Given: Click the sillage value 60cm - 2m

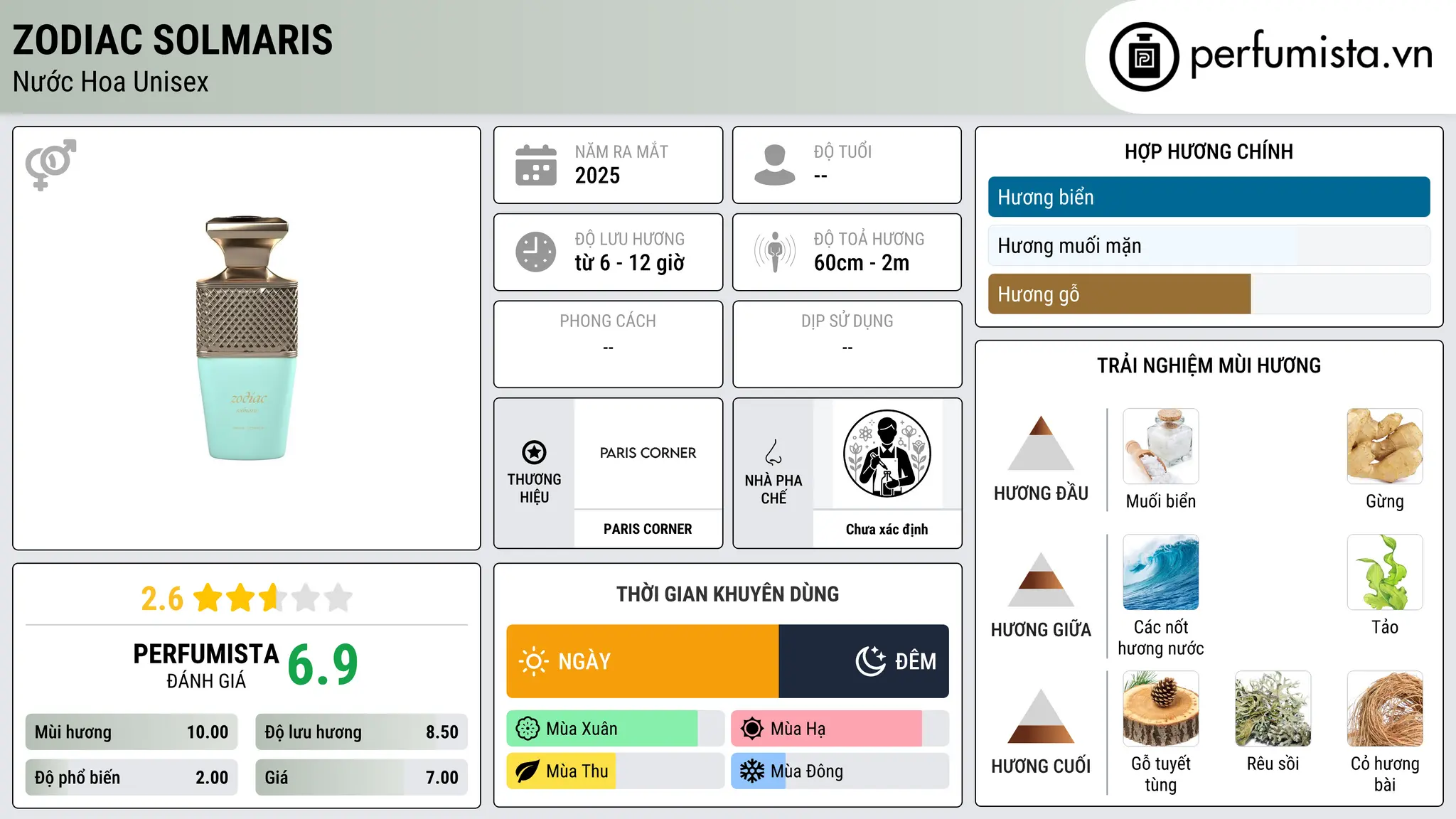Looking at the screenshot, I should coord(862,263).
